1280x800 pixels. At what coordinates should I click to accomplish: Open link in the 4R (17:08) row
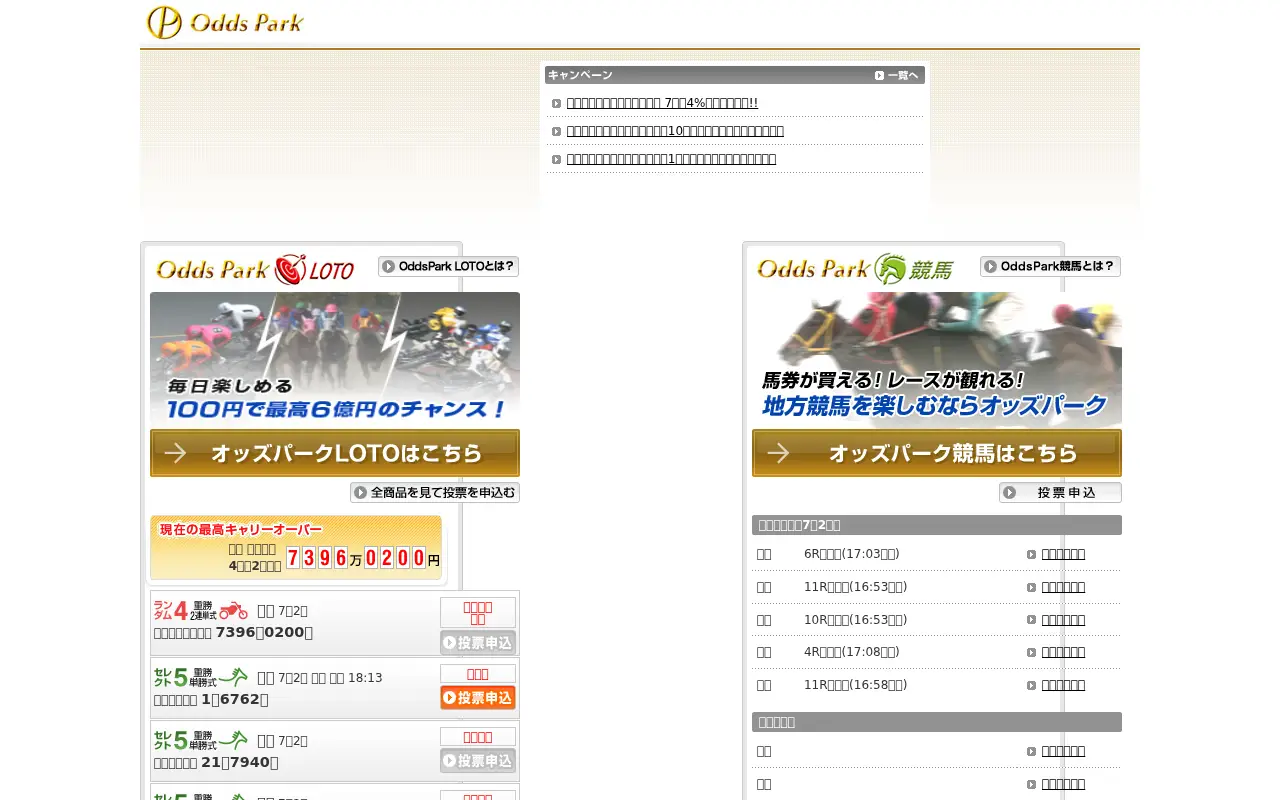[x=1063, y=652]
